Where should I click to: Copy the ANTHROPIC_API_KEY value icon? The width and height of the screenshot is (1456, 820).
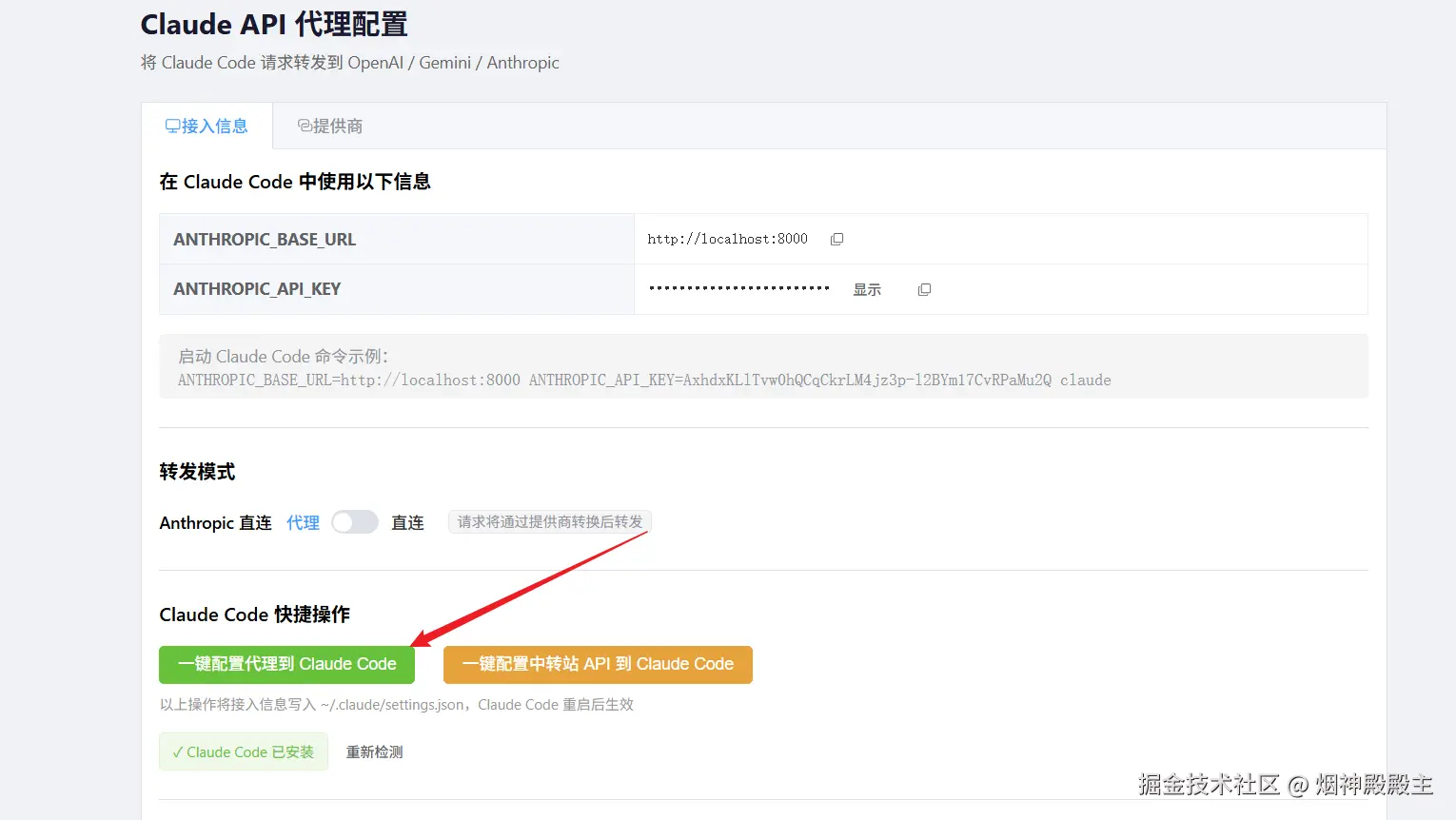(x=924, y=289)
